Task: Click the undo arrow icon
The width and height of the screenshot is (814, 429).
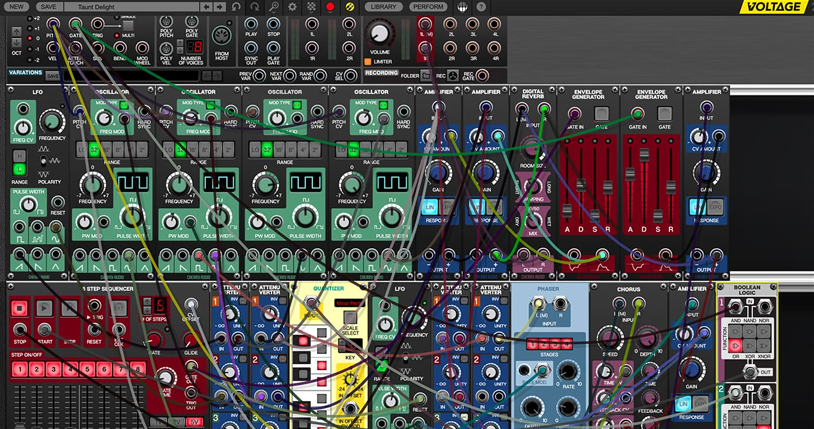Action: tap(237, 6)
